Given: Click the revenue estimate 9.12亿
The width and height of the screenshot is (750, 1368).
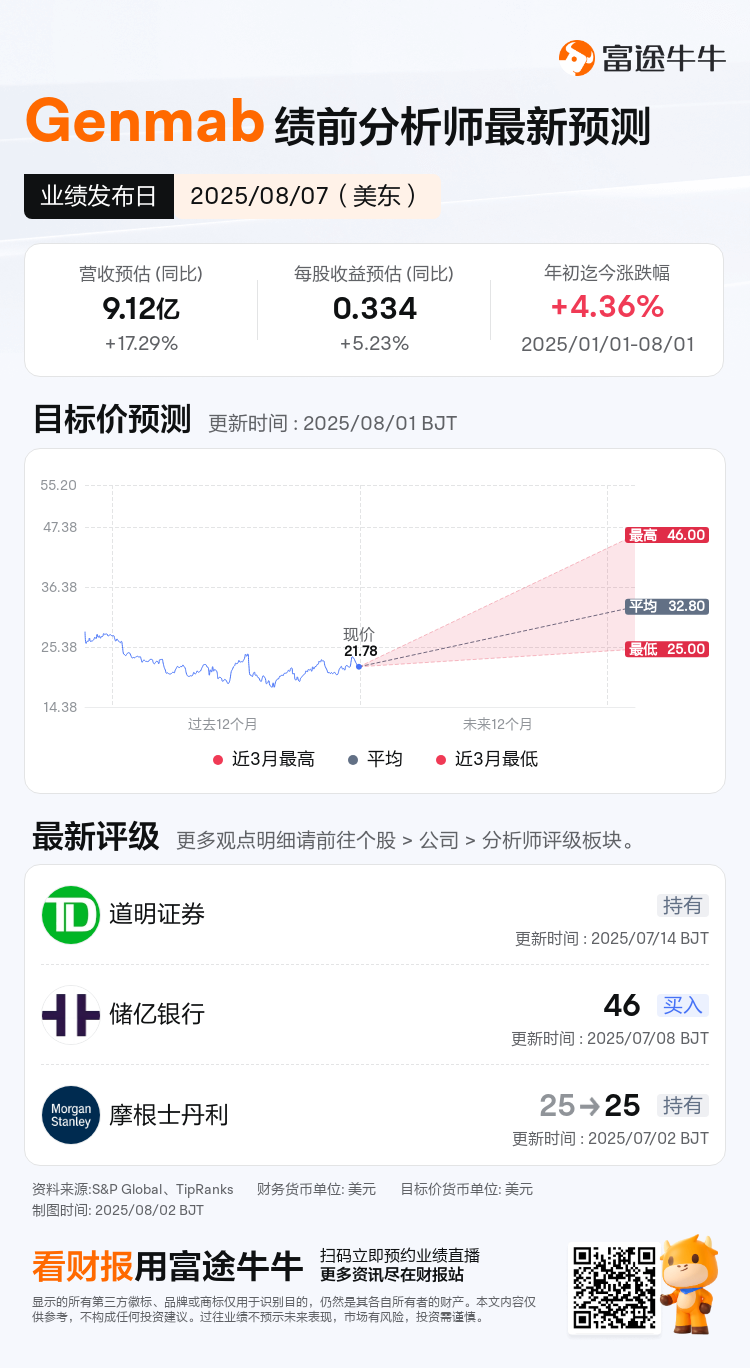Looking at the screenshot, I should [x=141, y=308].
